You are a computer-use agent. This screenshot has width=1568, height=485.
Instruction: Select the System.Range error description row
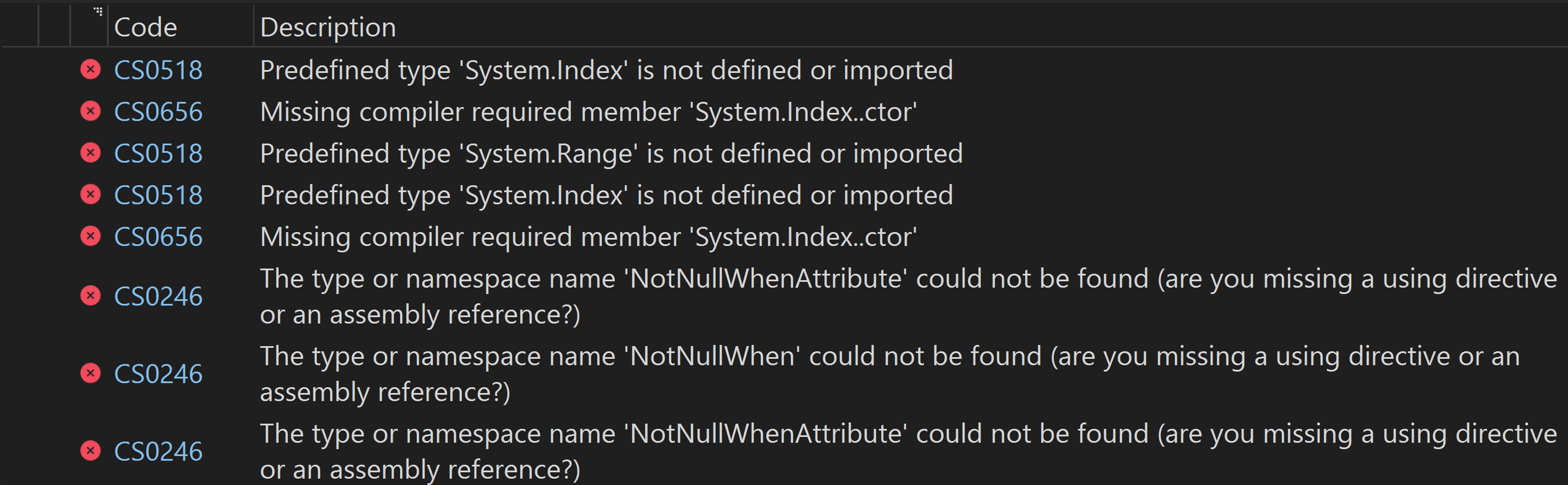[x=609, y=153]
